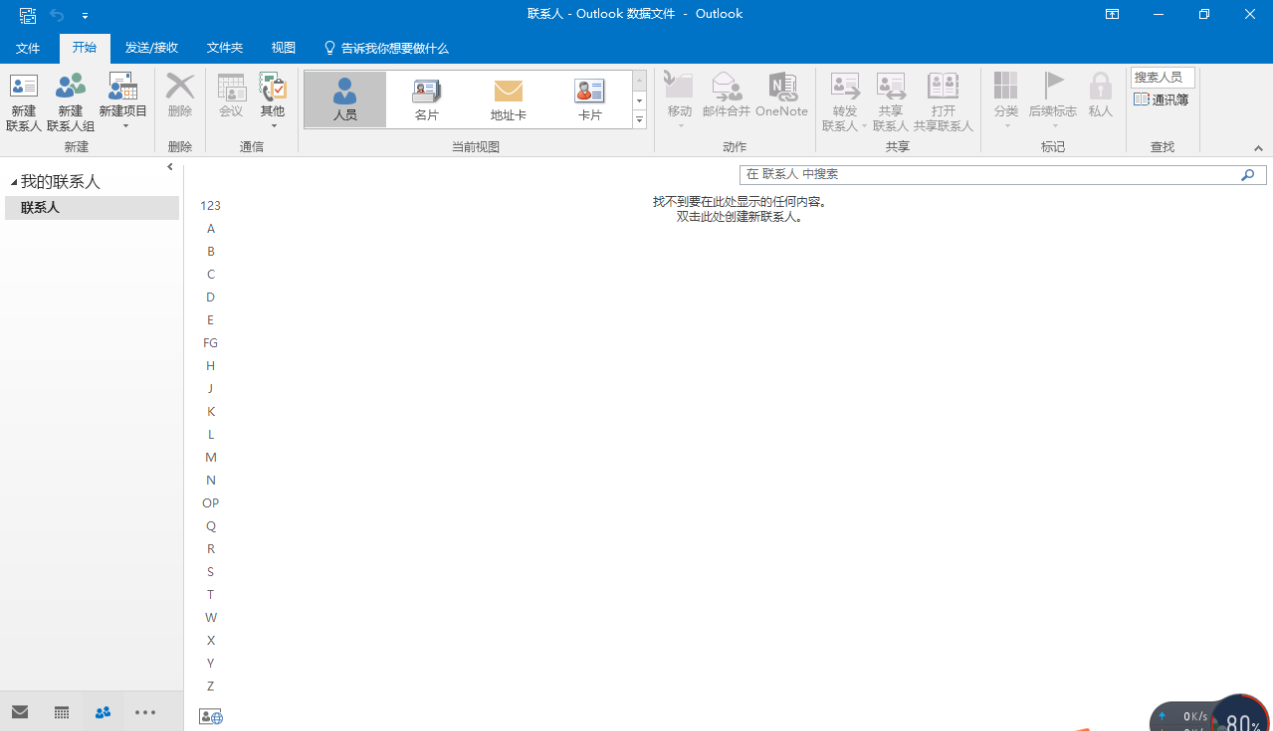Jump to 123 index
Viewport: 1273px width, 731px height.
pyautogui.click(x=210, y=206)
